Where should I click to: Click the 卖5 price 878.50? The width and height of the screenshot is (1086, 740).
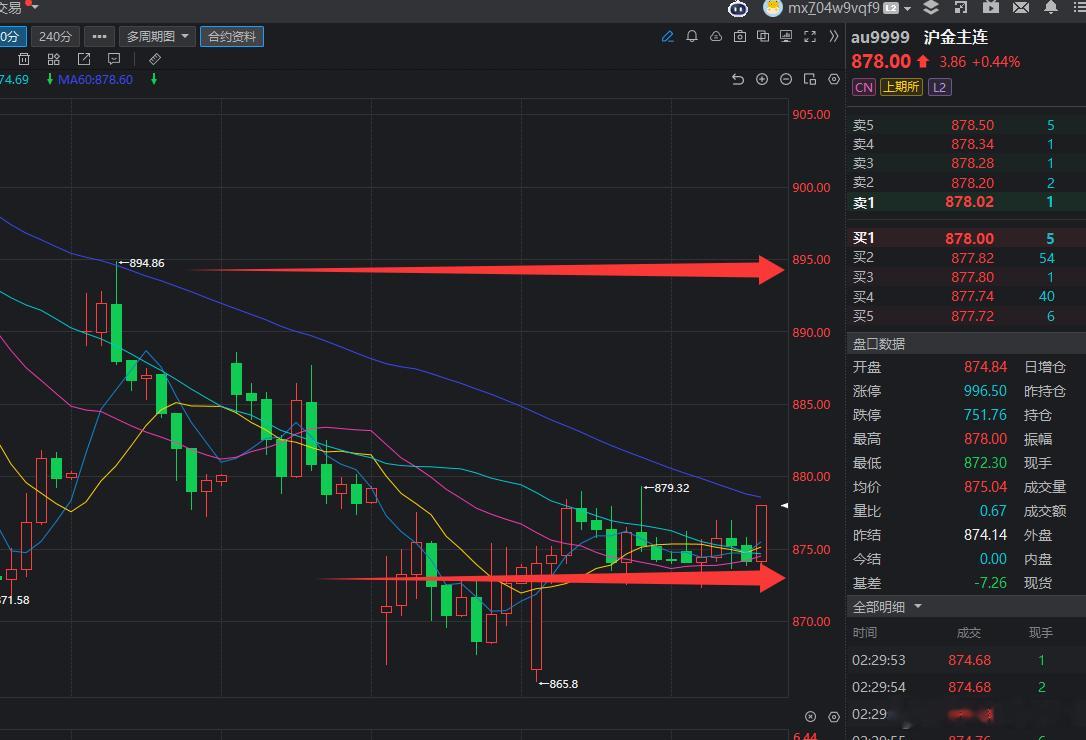coord(972,125)
